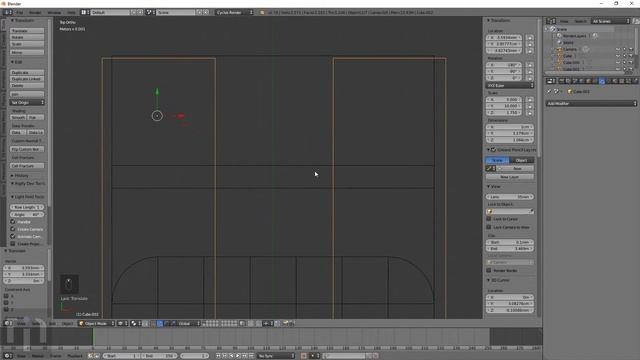Image resolution: width=640 pixels, height=360 pixels.
Task: Click the timeline editor type icon
Action: pos(7,356)
